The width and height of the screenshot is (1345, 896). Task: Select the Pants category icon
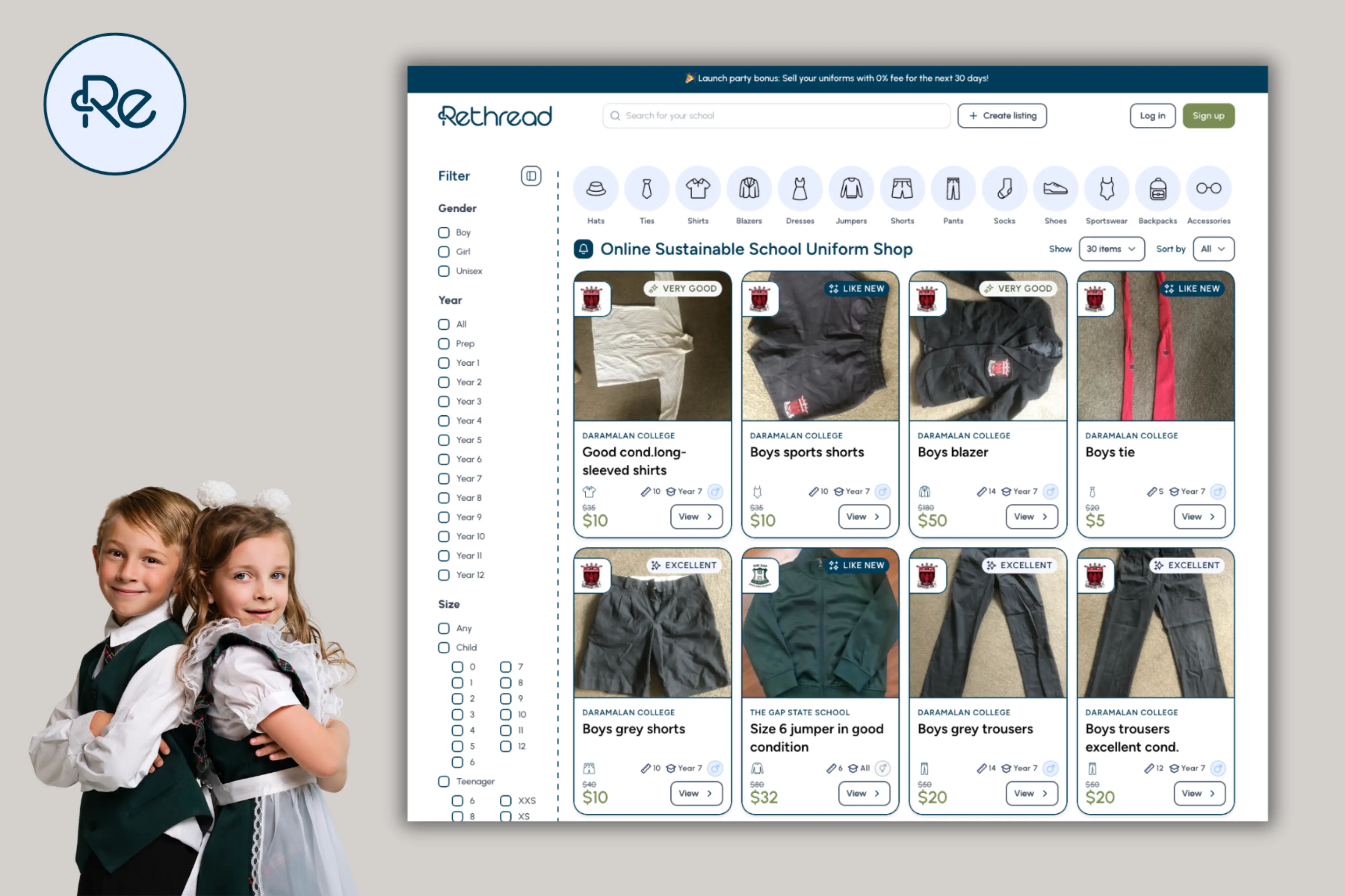pos(953,189)
